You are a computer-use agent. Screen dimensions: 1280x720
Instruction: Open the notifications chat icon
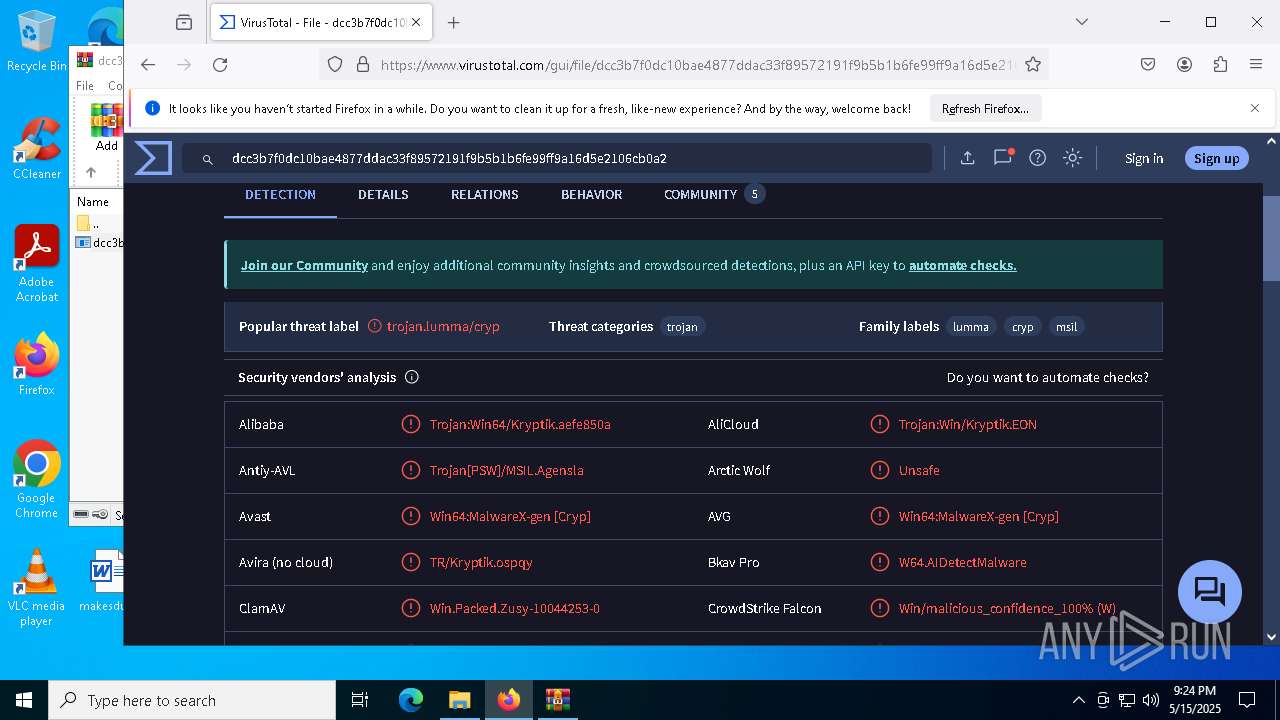pyautogui.click(x=1002, y=158)
